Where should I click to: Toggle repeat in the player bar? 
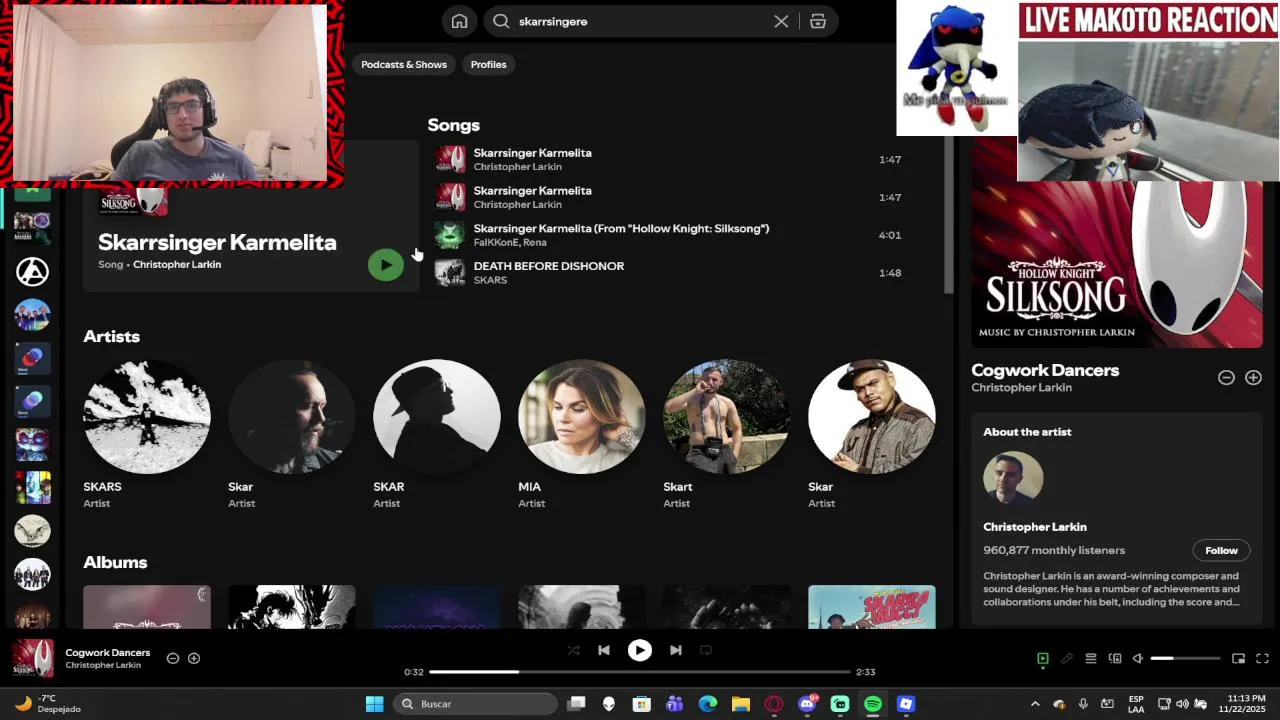[706, 650]
